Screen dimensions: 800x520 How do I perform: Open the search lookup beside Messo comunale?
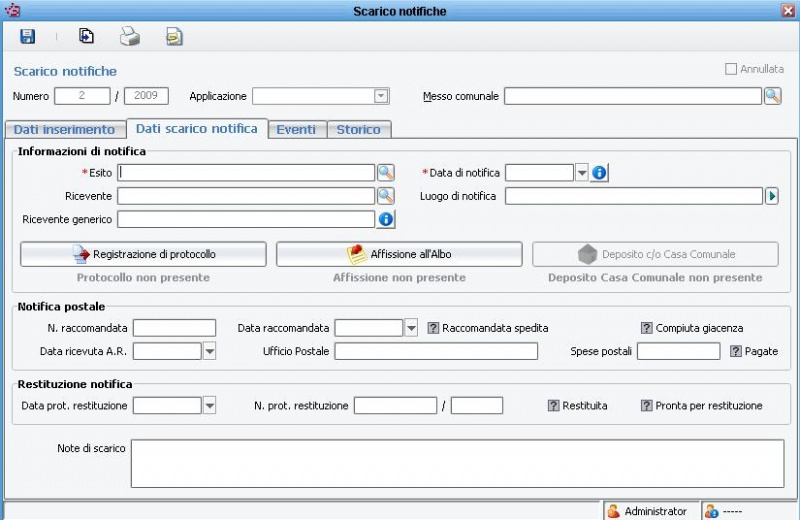773,96
